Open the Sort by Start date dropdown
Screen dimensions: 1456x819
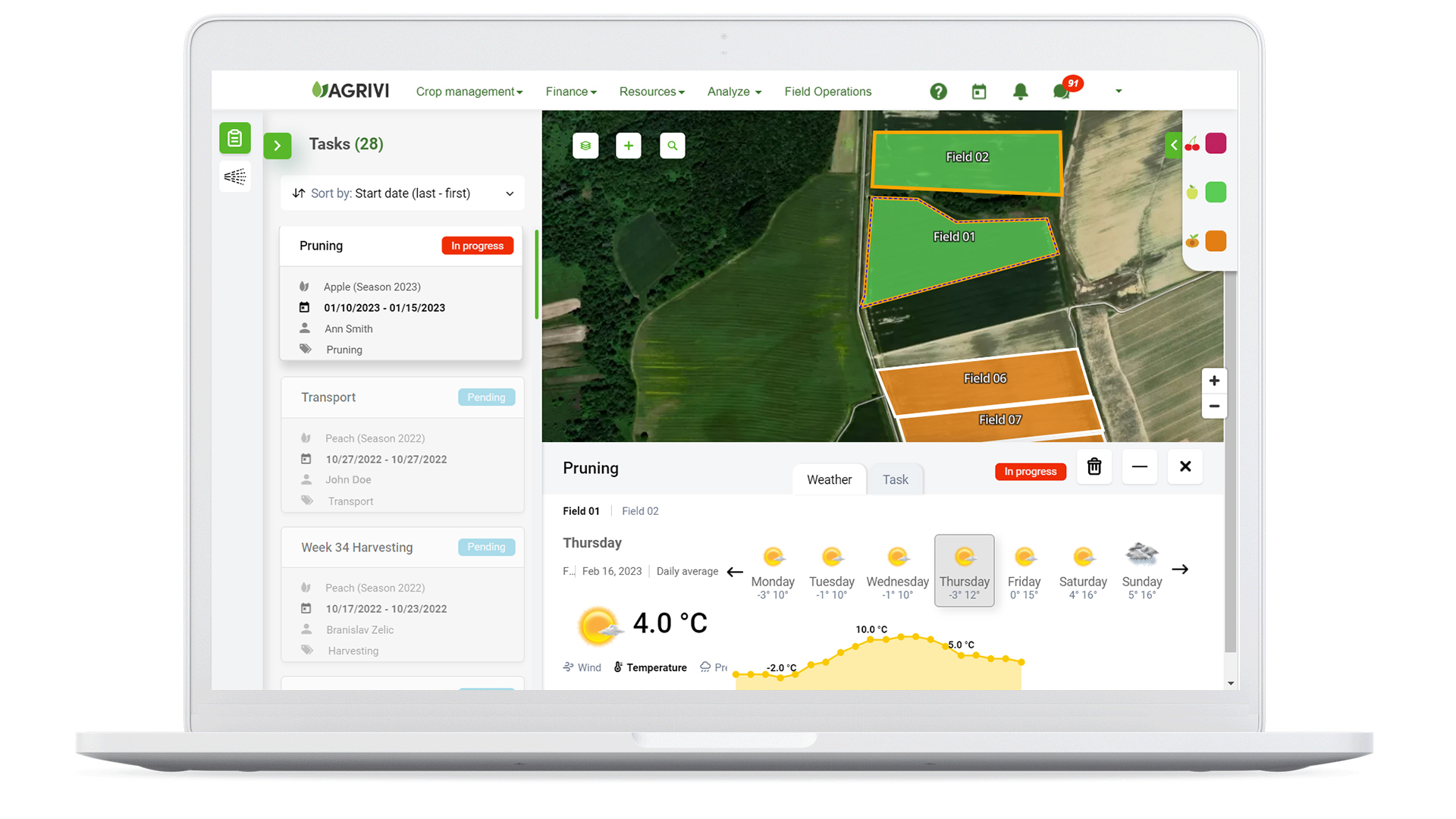tap(402, 193)
